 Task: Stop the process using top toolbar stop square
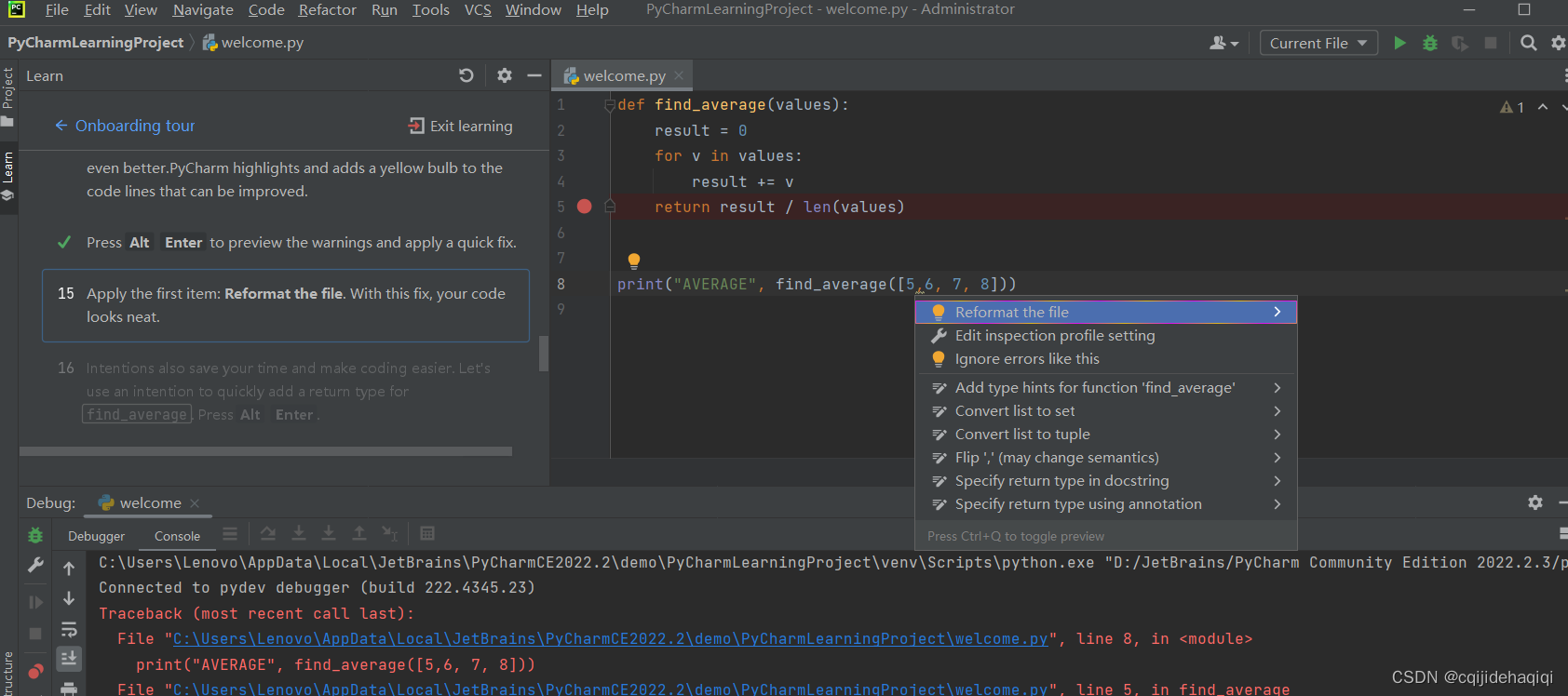pos(1491,43)
